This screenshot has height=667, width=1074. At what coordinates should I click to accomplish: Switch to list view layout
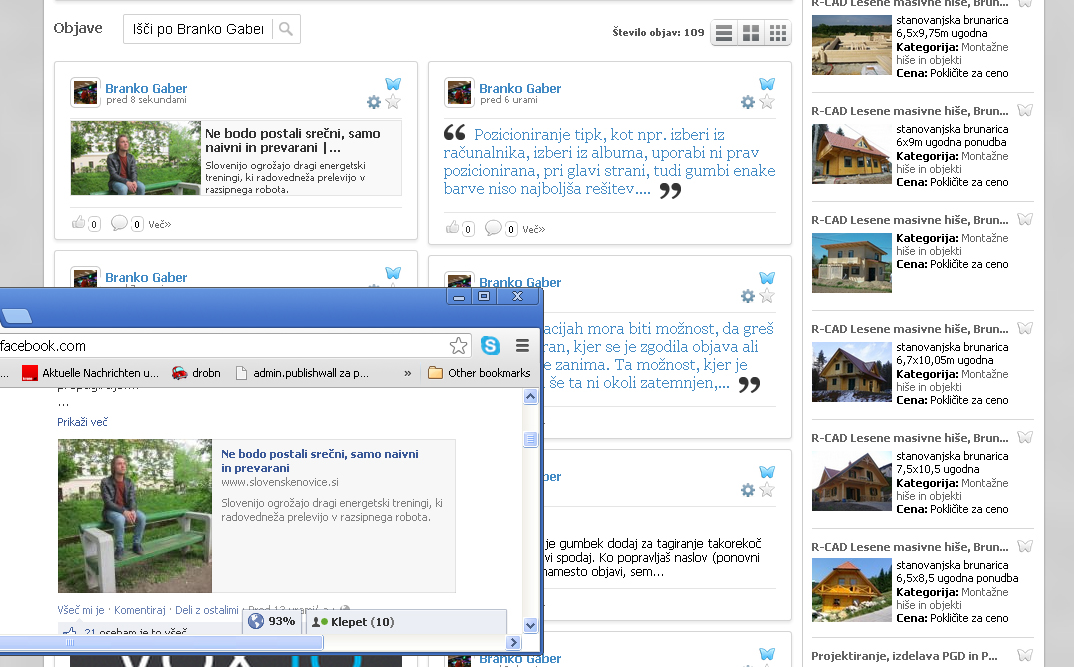tap(724, 33)
